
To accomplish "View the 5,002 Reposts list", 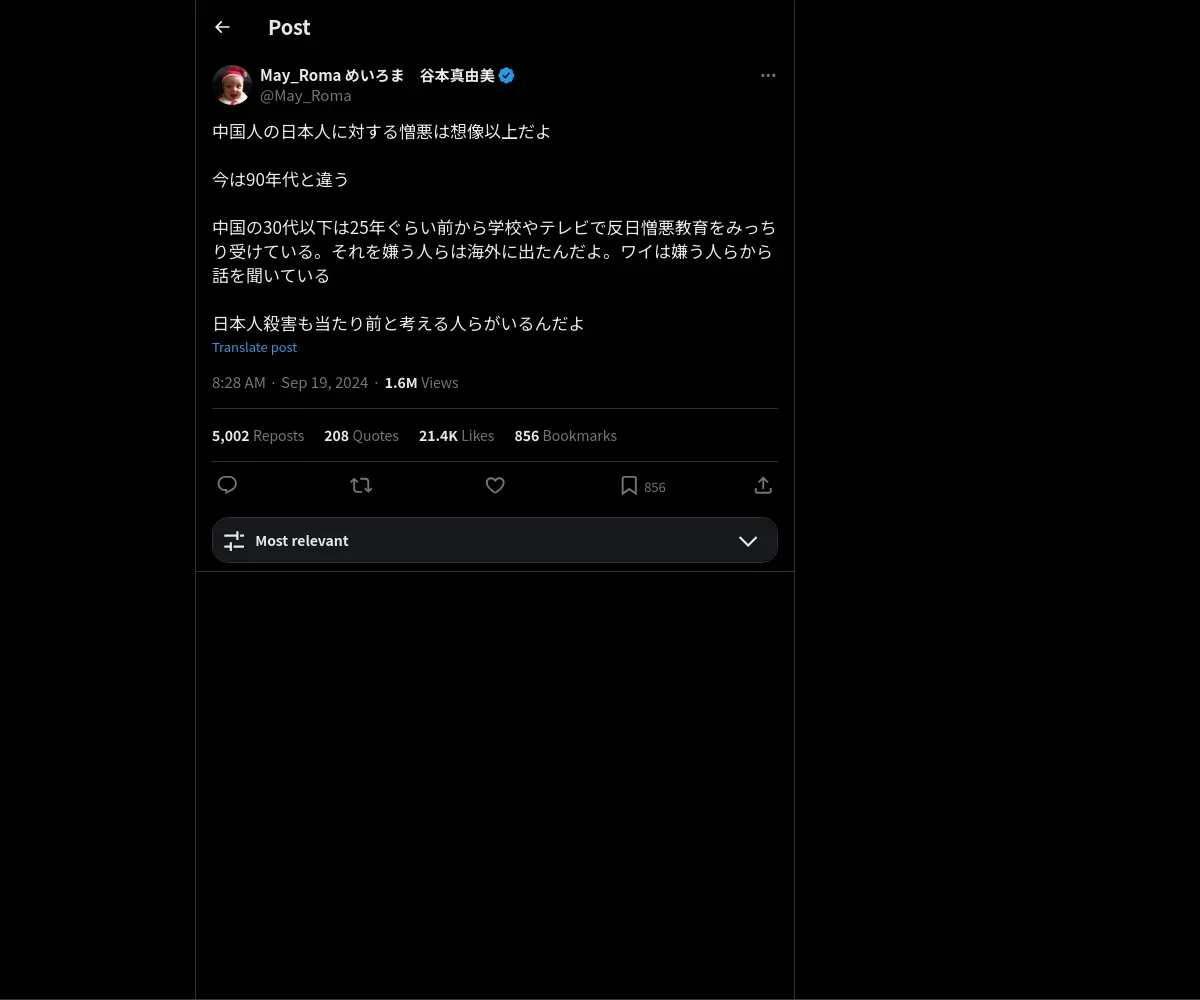I will pos(258,436).
